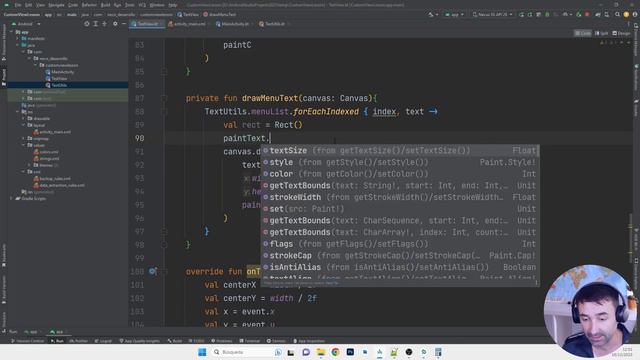Screen dimensions: 640x360
Task: Choose style from the autocomplete list
Action: [x=400, y=162]
